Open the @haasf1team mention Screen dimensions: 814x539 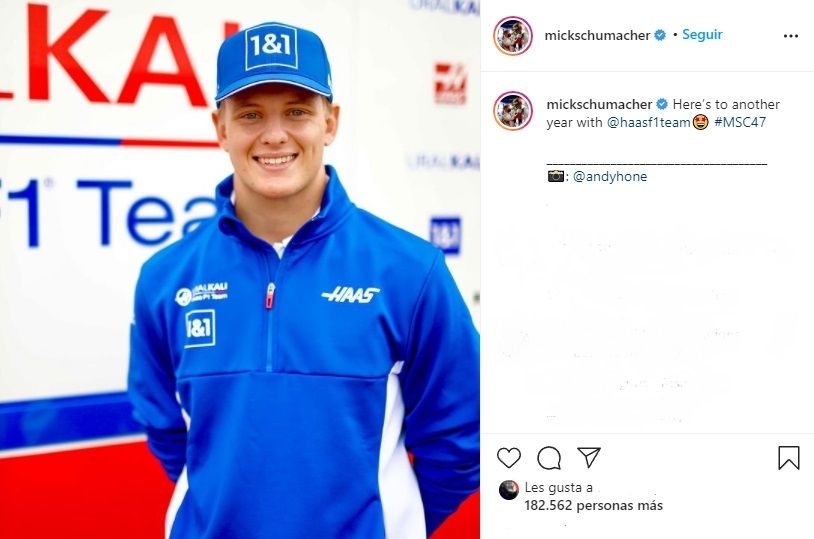[x=648, y=122]
